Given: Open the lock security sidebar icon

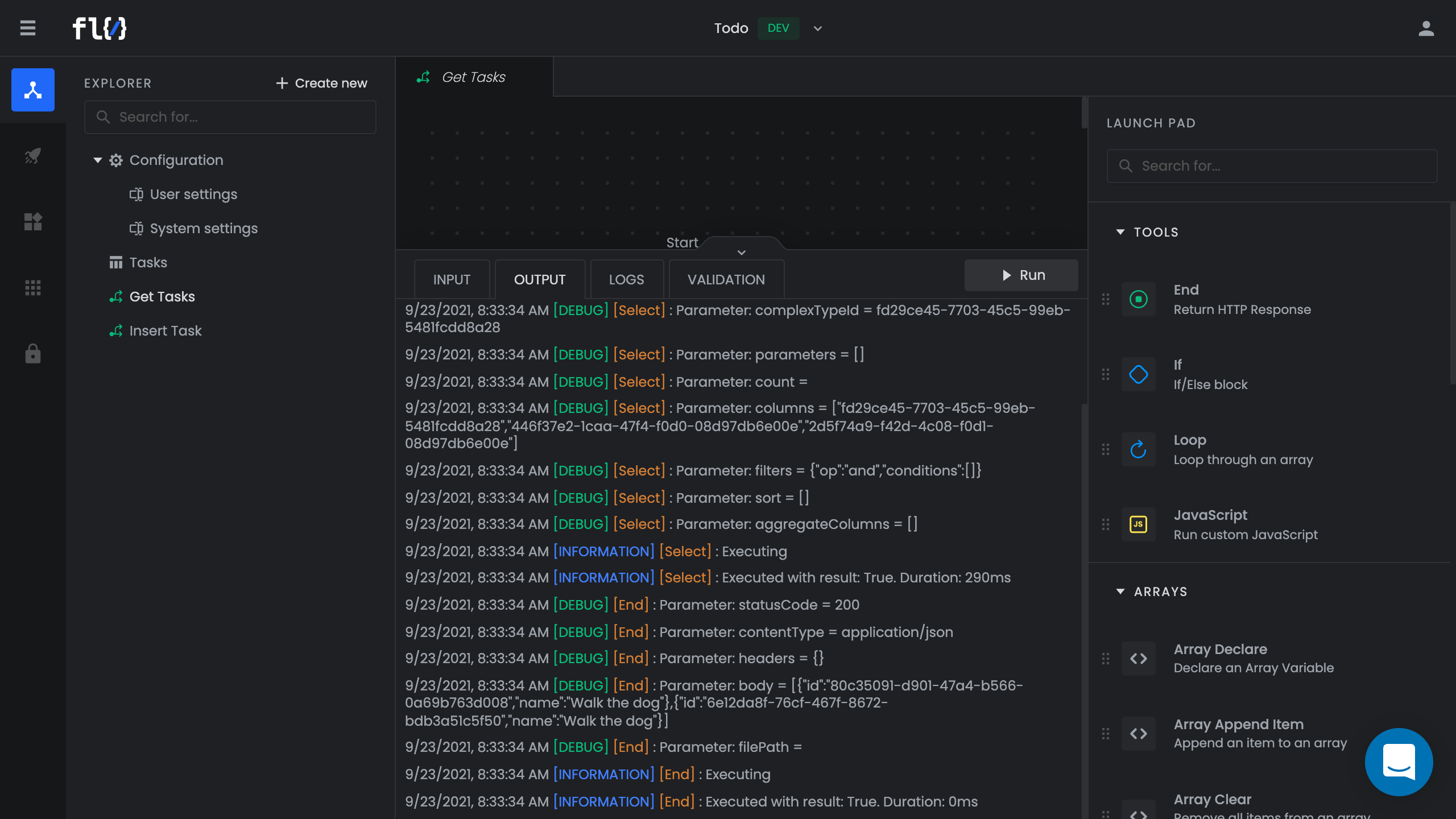Looking at the screenshot, I should (33, 354).
